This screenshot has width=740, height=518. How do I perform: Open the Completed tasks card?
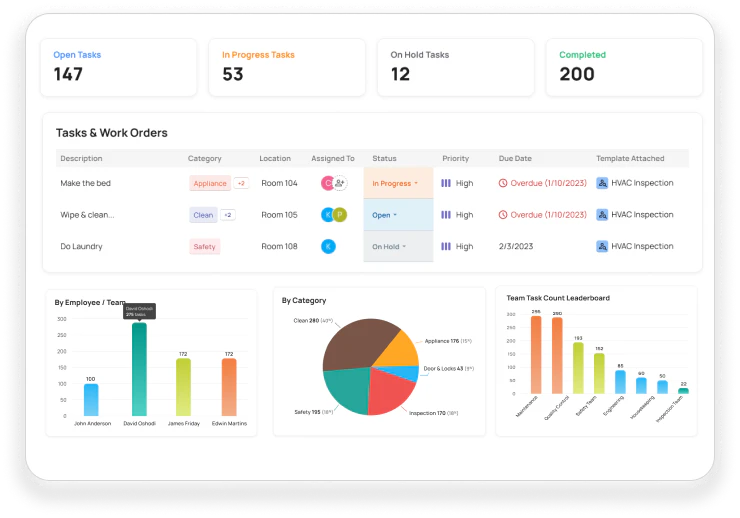pyautogui.click(x=624, y=67)
